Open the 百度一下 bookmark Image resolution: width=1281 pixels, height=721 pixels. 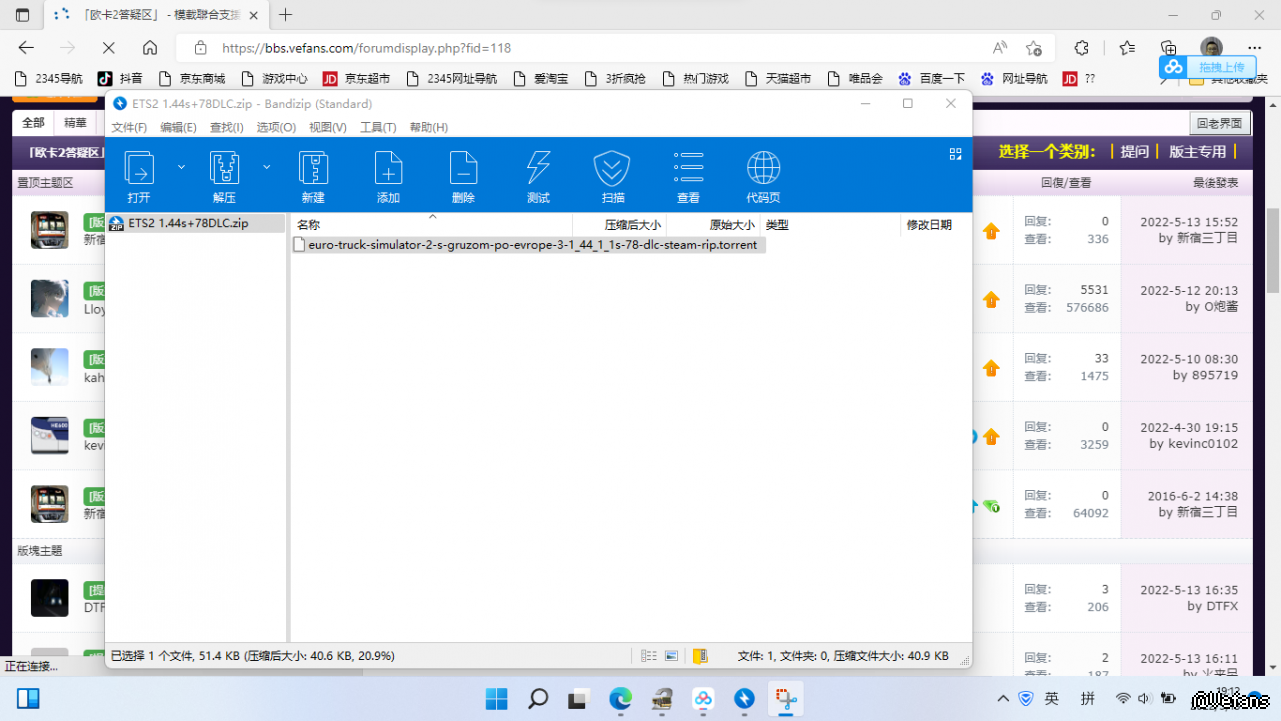pyautogui.click(x=931, y=78)
